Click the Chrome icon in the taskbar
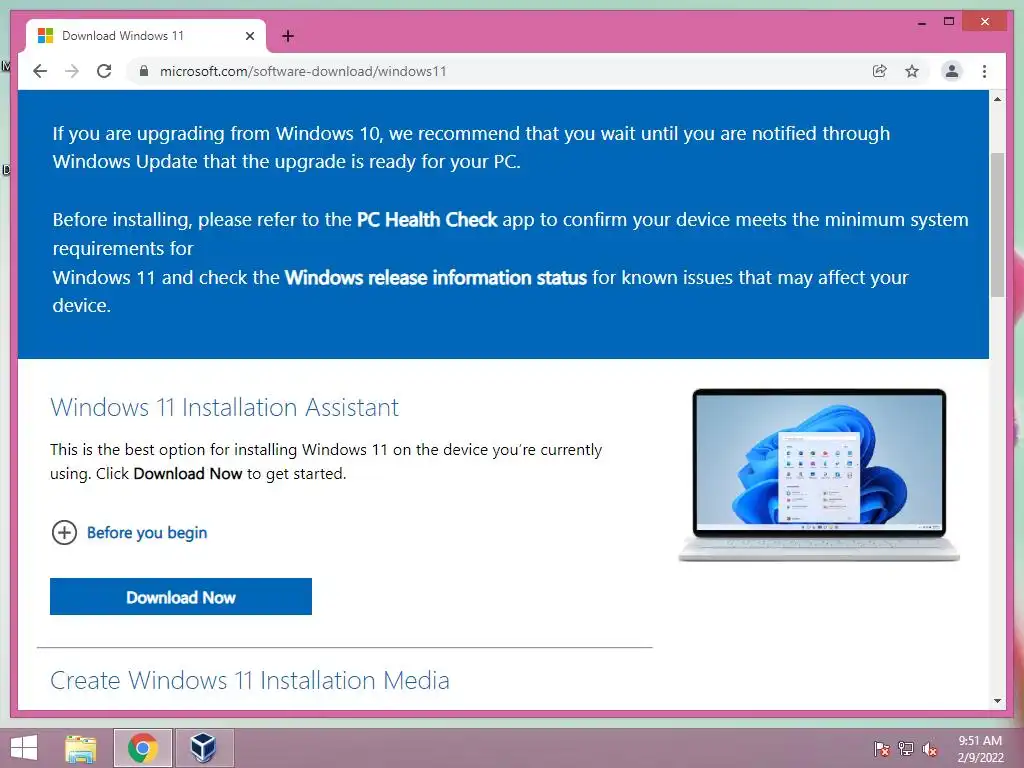Image resolution: width=1024 pixels, height=768 pixels. 142,748
